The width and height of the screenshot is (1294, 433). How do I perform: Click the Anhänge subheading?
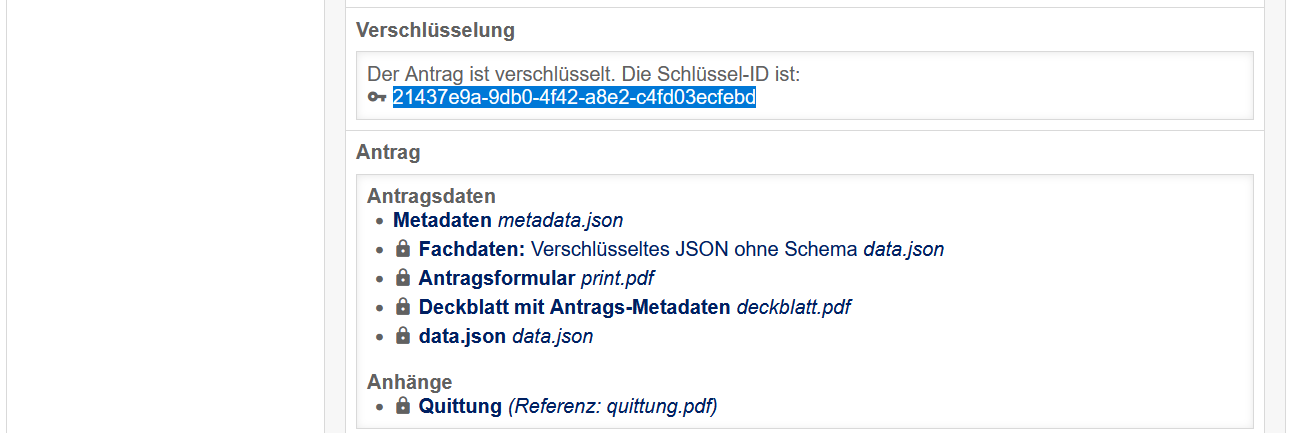click(409, 382)
